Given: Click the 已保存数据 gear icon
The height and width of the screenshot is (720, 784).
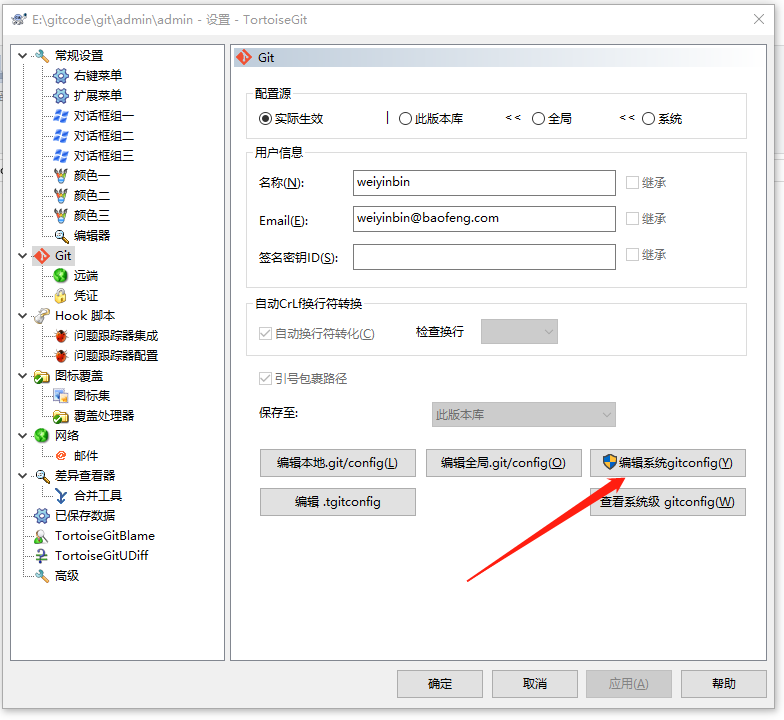Looking at the screenshot, I should tap(42, 516).
